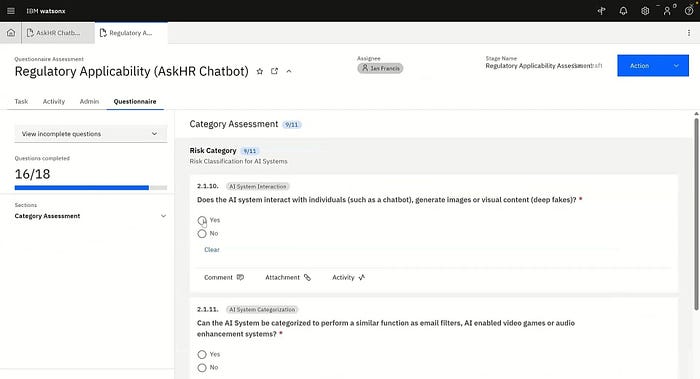Open the Activity tab
The height and width of the screenshot is (379, 700).
coord(54,101)
